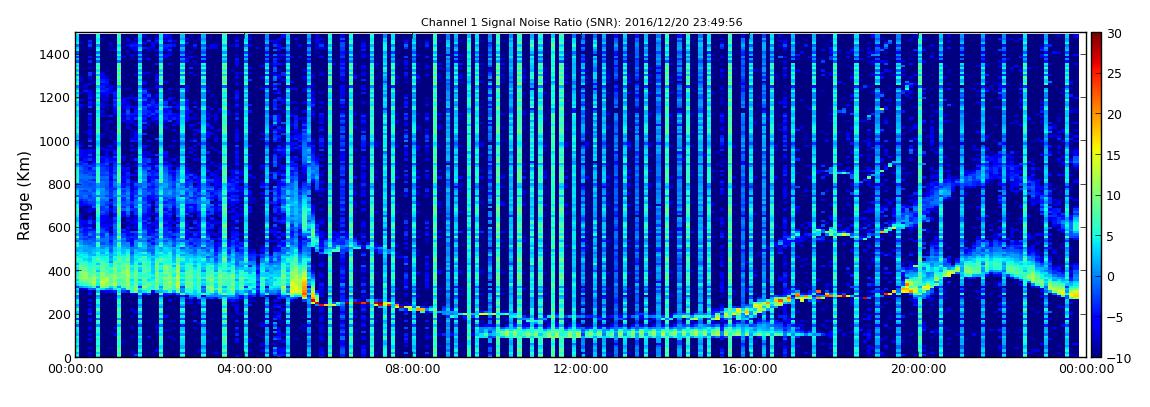Click the 600 range tick label

coord(59,227)
